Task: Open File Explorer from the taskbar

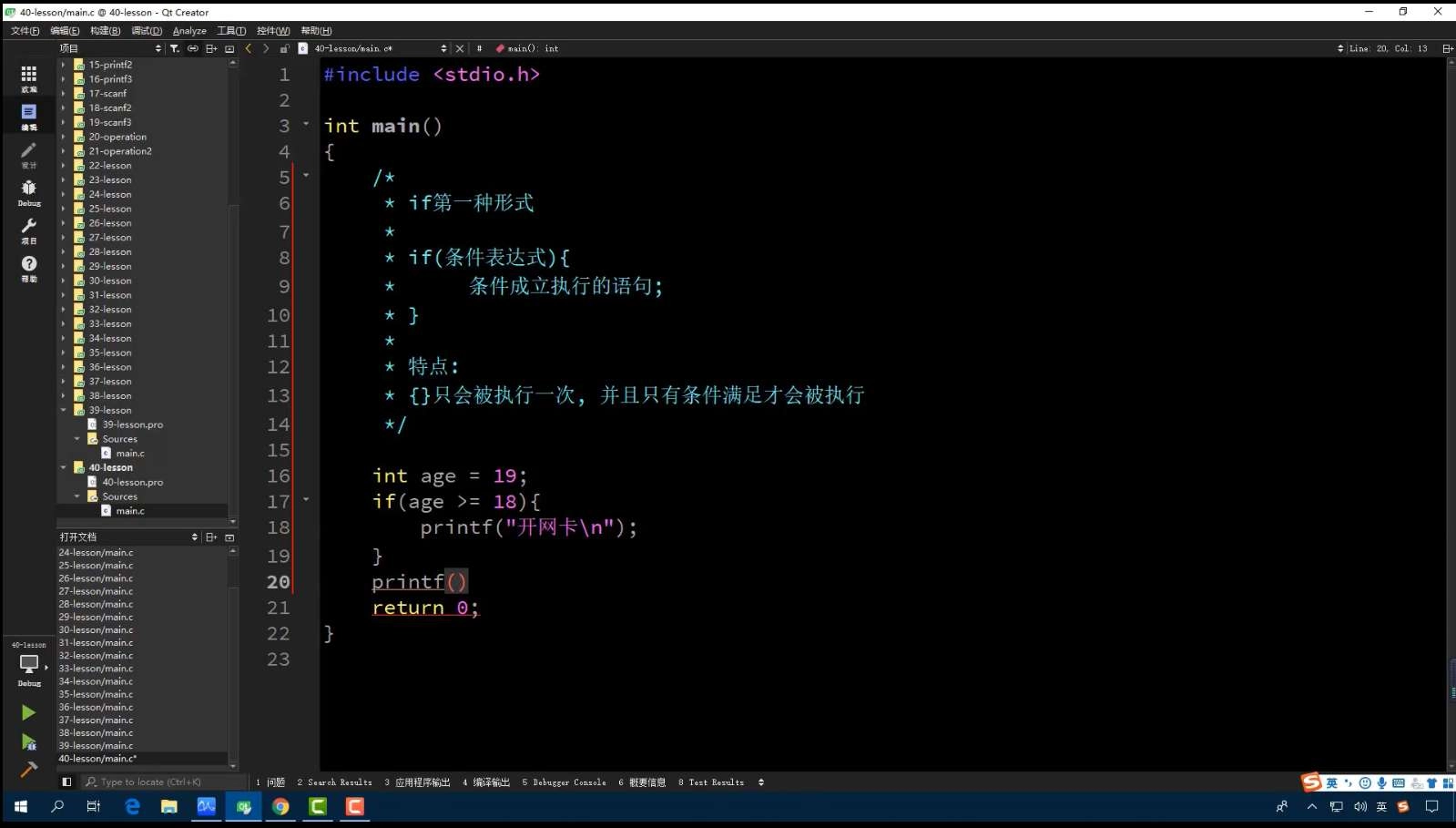Action: tap(169, 806)
